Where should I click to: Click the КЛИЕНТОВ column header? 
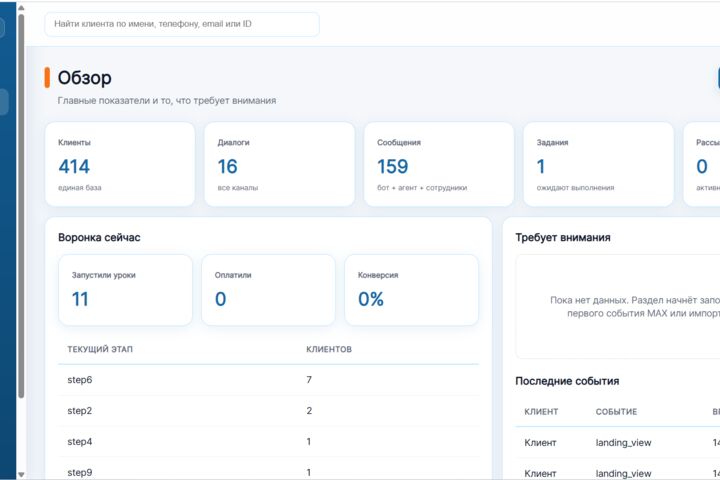tap(329, 349)
